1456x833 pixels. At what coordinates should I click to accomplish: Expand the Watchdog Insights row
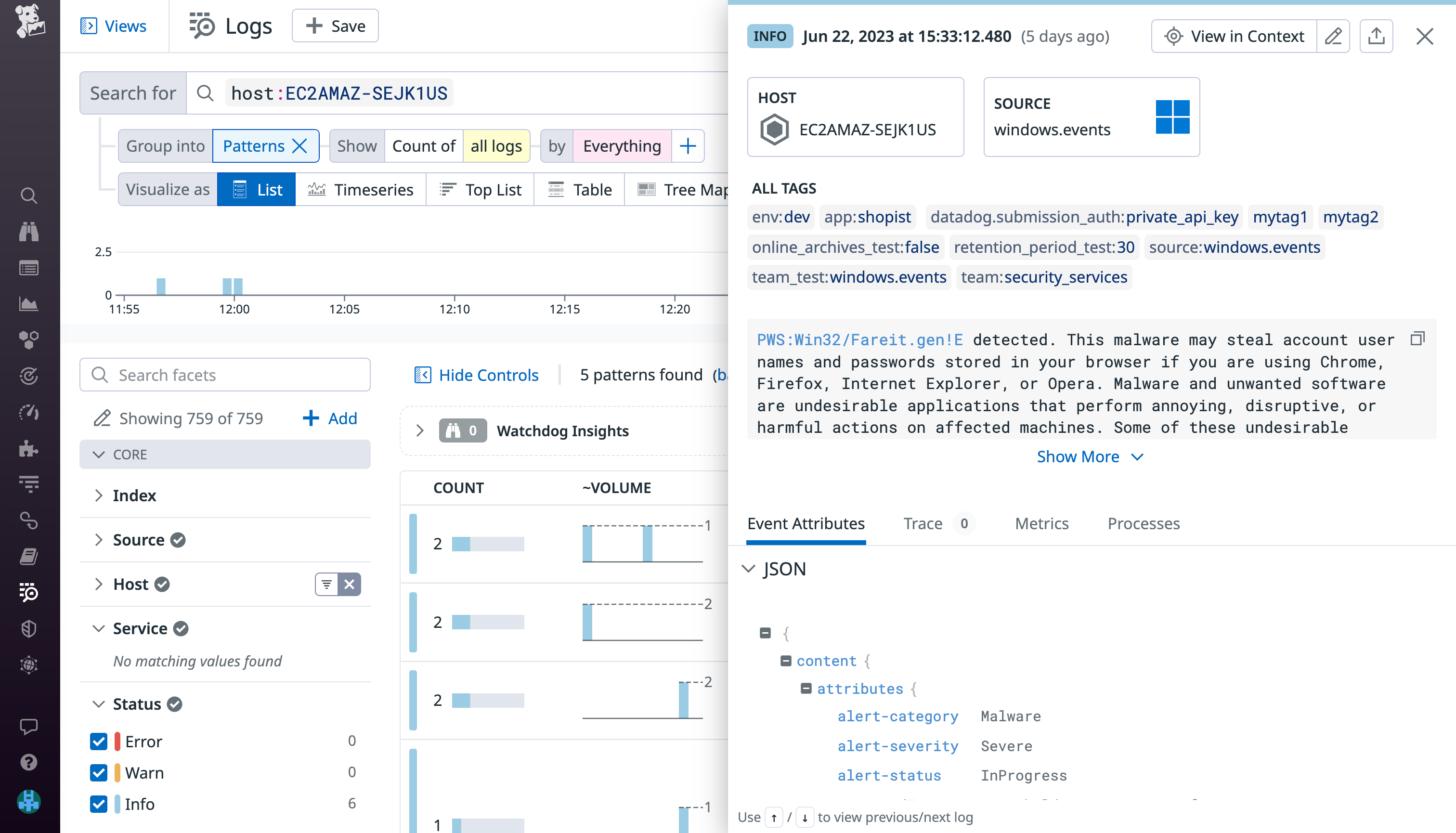click(421, 430)
